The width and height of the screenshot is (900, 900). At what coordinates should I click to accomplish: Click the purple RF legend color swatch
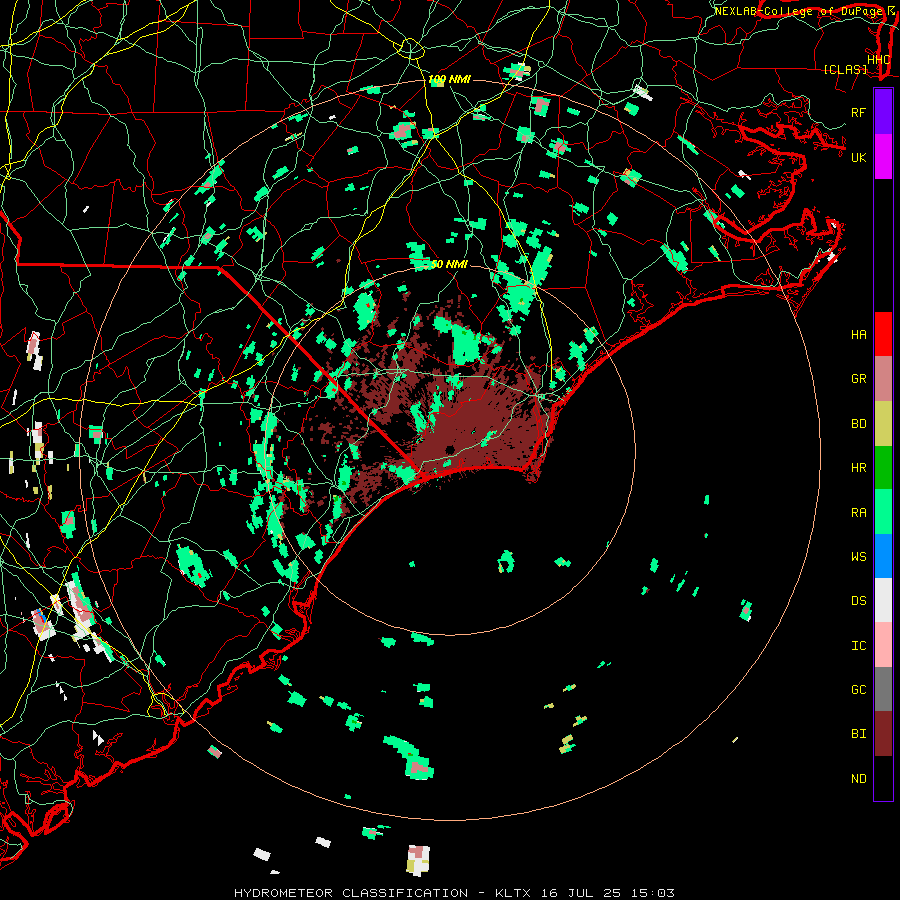point(883,112)
